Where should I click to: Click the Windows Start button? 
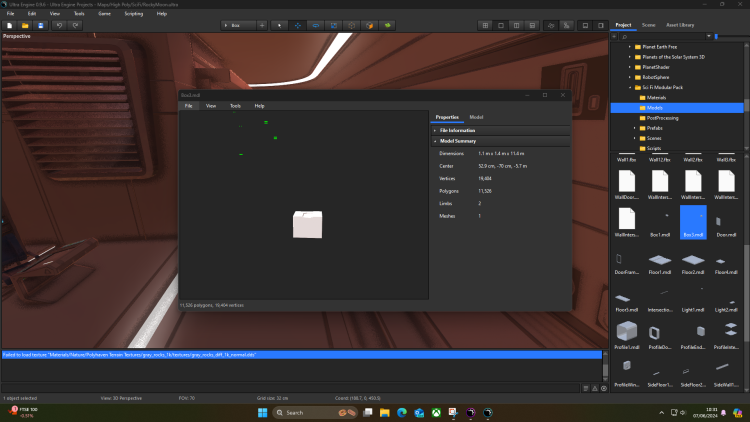[x=263, y=412]
